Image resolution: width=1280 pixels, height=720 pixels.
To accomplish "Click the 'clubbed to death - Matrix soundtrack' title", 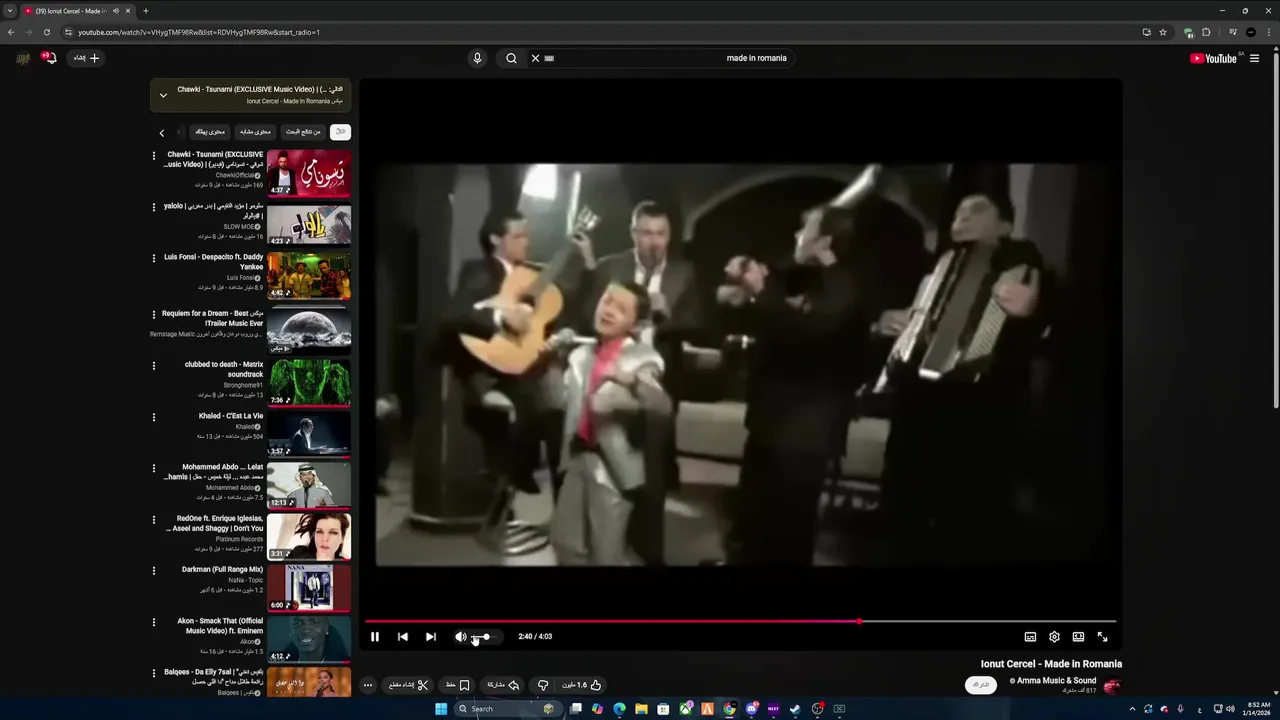I will [x=224, y=370].
